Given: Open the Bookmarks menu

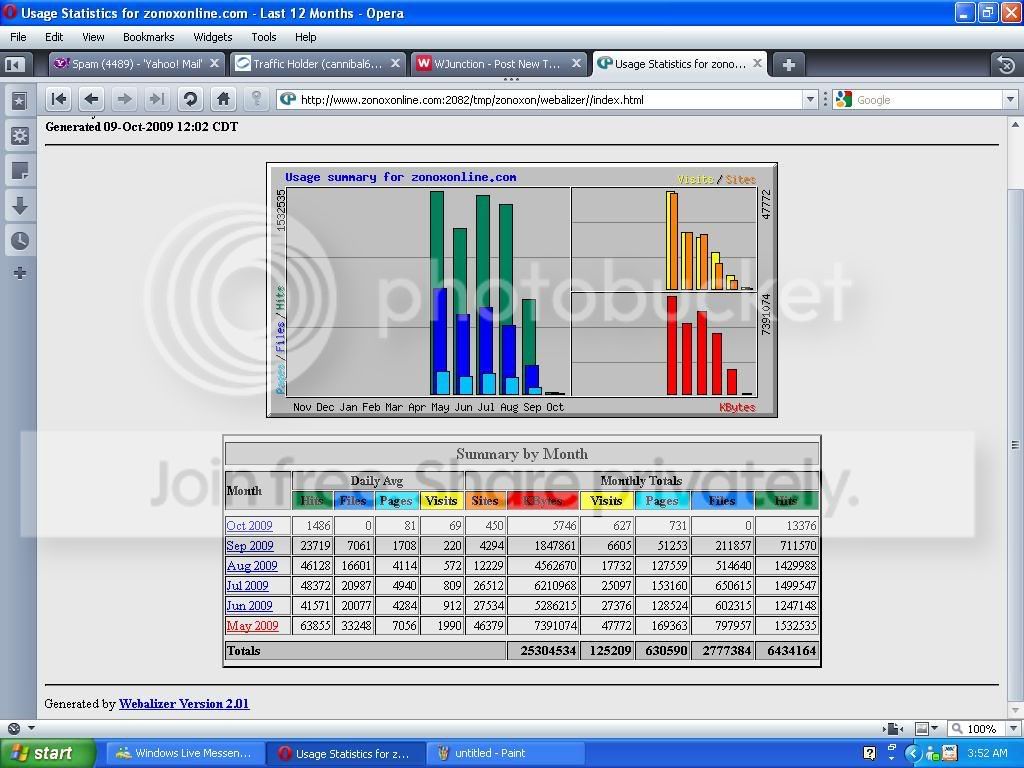Looking at the screenshot, I should coord(148,37).
